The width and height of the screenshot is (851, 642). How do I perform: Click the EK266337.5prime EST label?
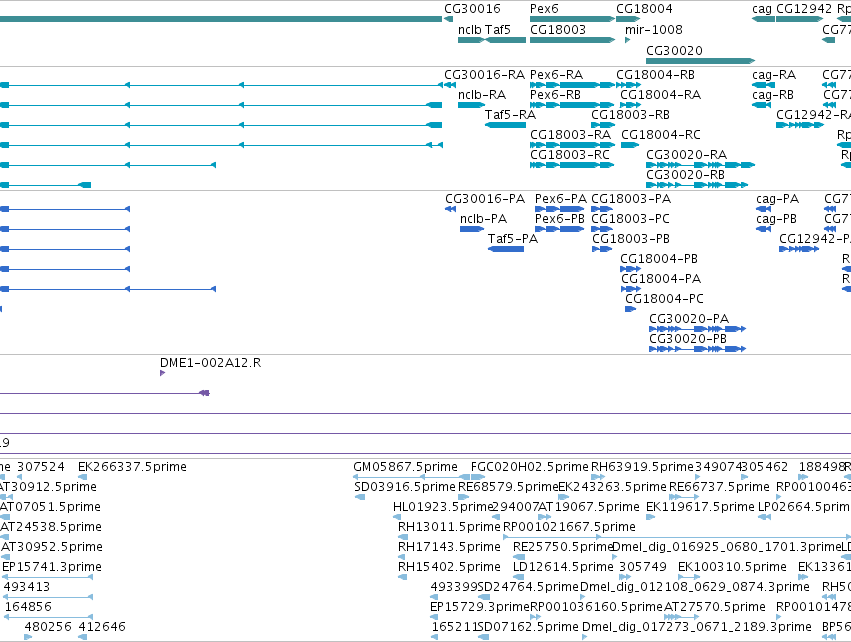tap(132, 467)
